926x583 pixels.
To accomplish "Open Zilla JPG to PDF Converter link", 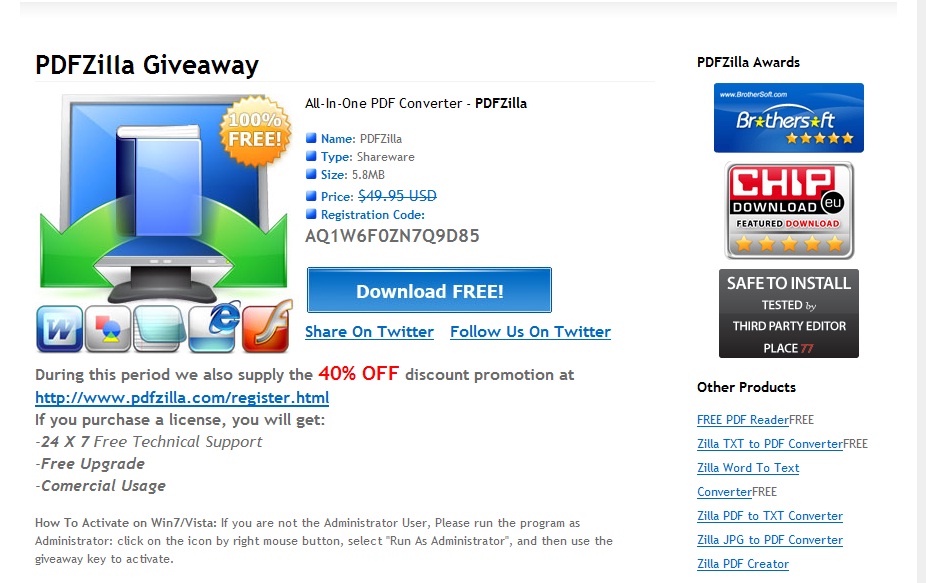I will (770, 540).
